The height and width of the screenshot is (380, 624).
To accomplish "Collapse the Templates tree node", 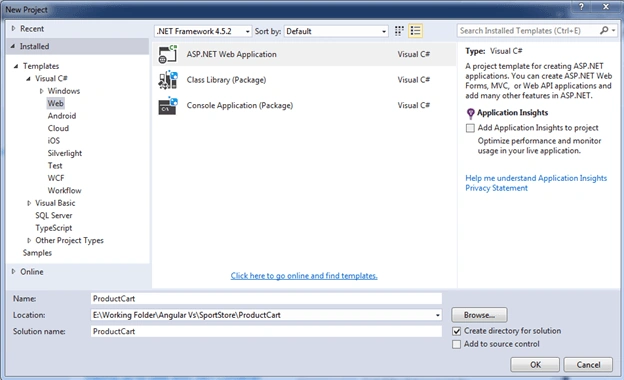I will click(16, 66).
